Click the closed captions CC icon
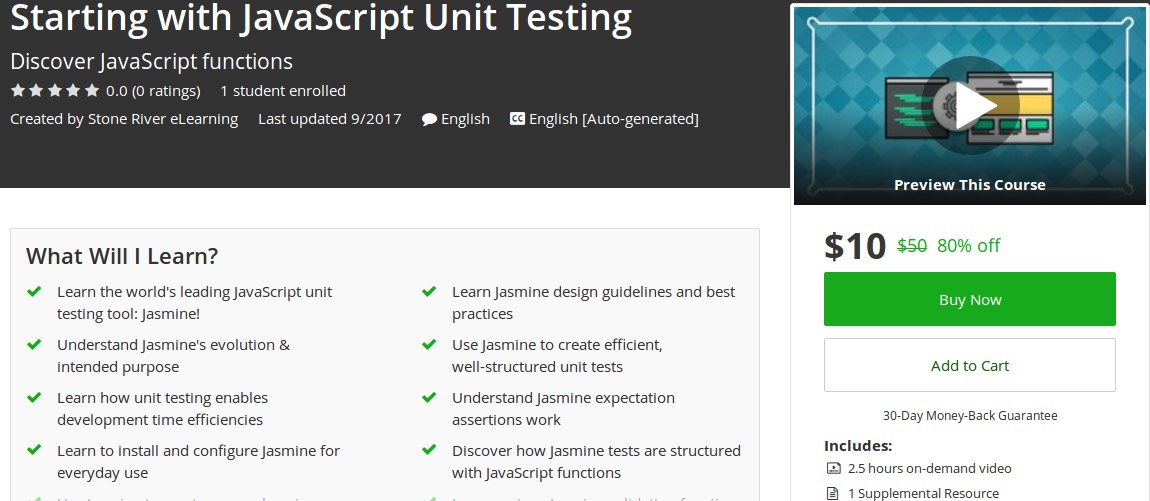1150x501 pixels. [x=517, y=119]
